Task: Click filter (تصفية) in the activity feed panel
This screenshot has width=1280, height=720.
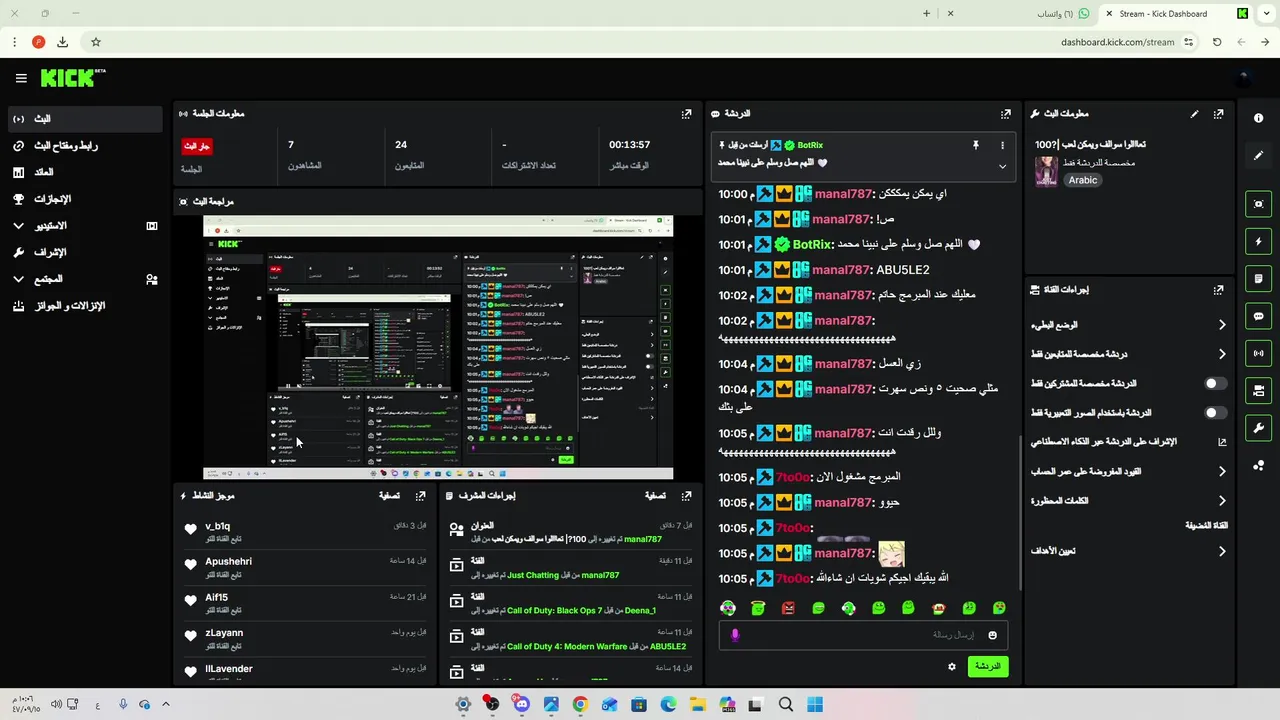Action: (x=389, y=496)
